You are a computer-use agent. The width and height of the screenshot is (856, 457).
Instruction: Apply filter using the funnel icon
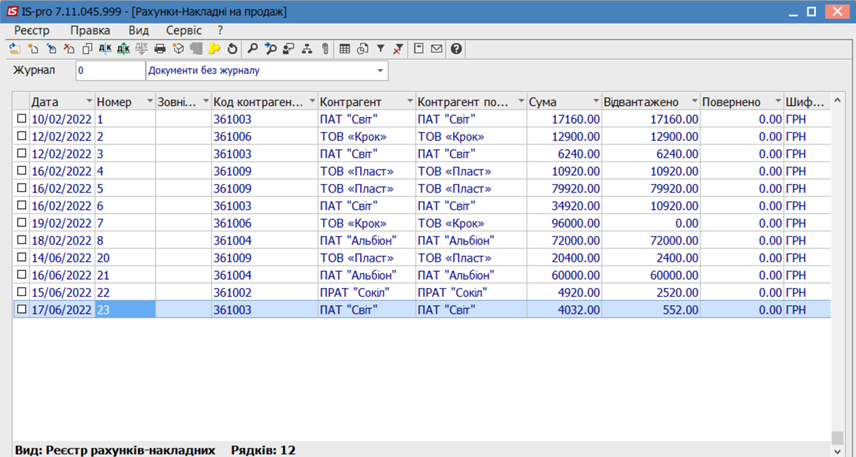point(381,49)
